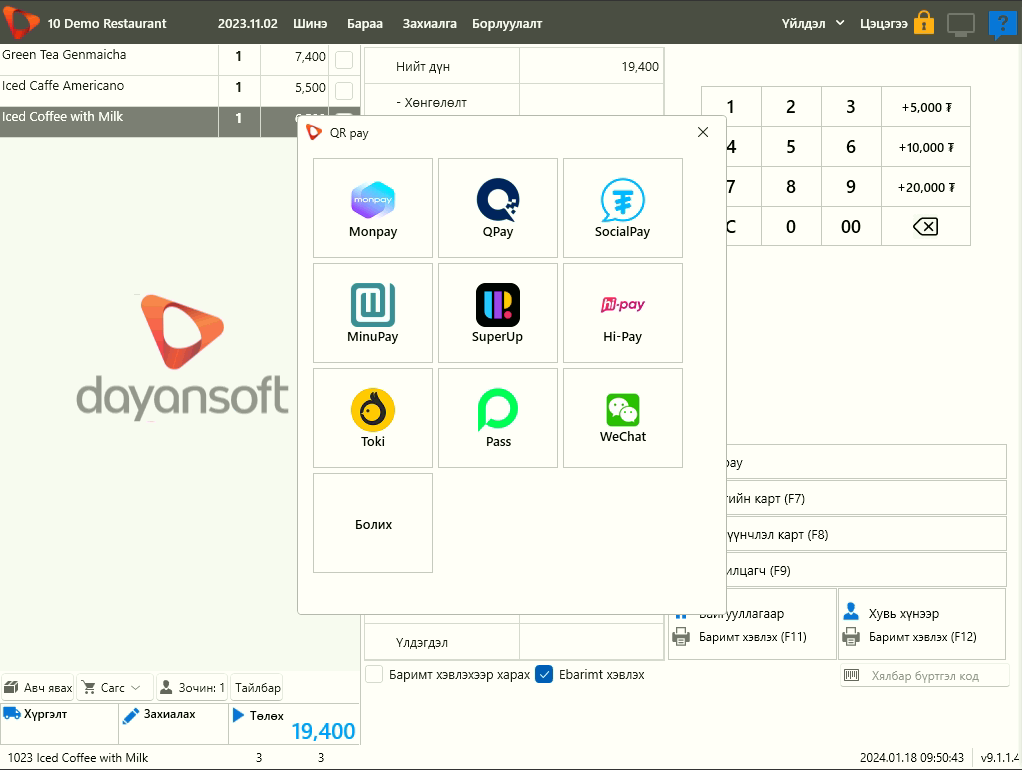Click the barcode icon beside code field
This screenshot has width=1022, height=770.
point(851,675)
